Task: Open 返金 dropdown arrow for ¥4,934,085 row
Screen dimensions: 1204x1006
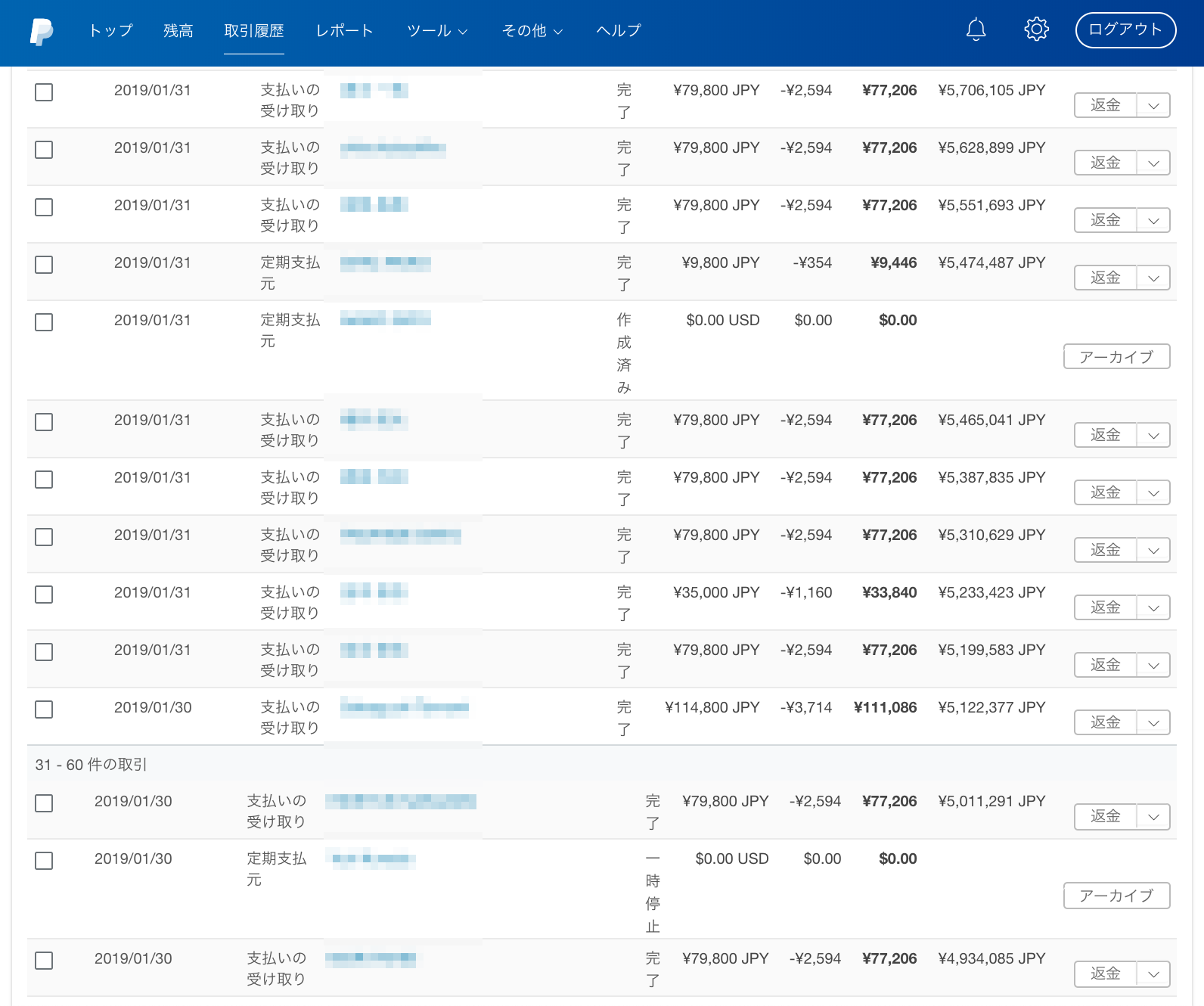Action: coord(1153,973)
